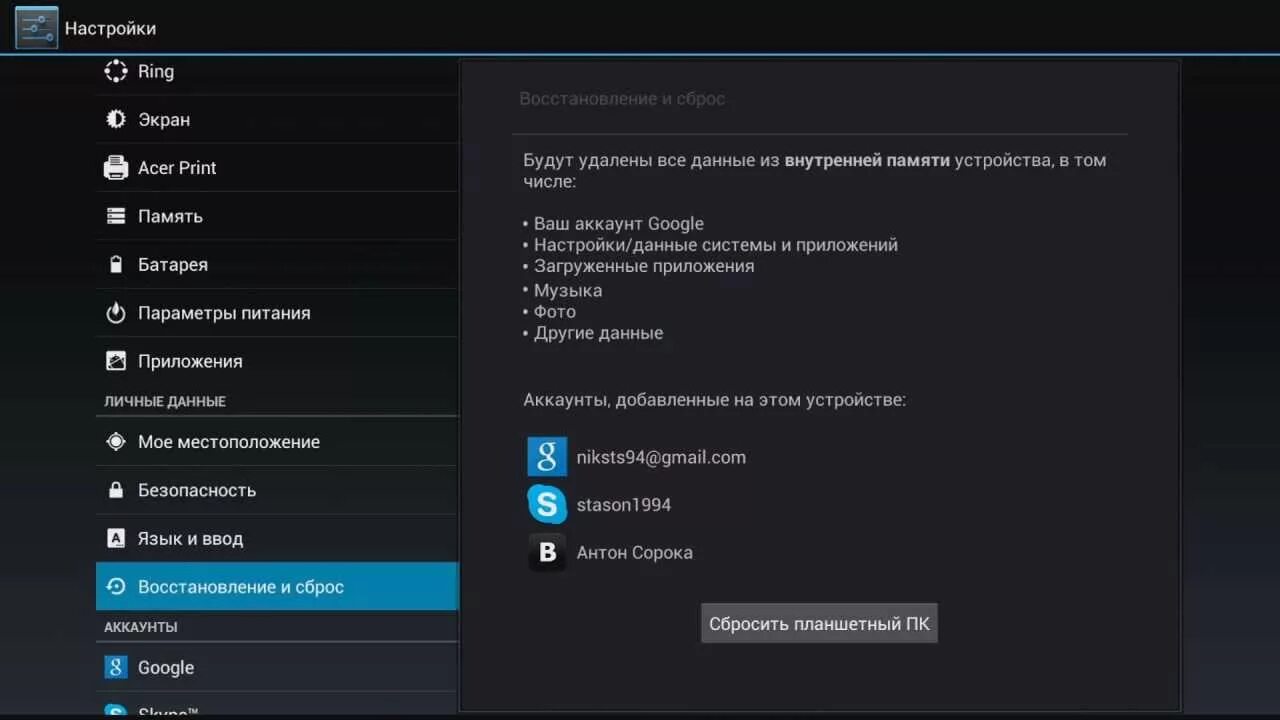Click the Skype icon beside stason1994
This screenshot has width=1280, height=720.
[x=547, y=504]
